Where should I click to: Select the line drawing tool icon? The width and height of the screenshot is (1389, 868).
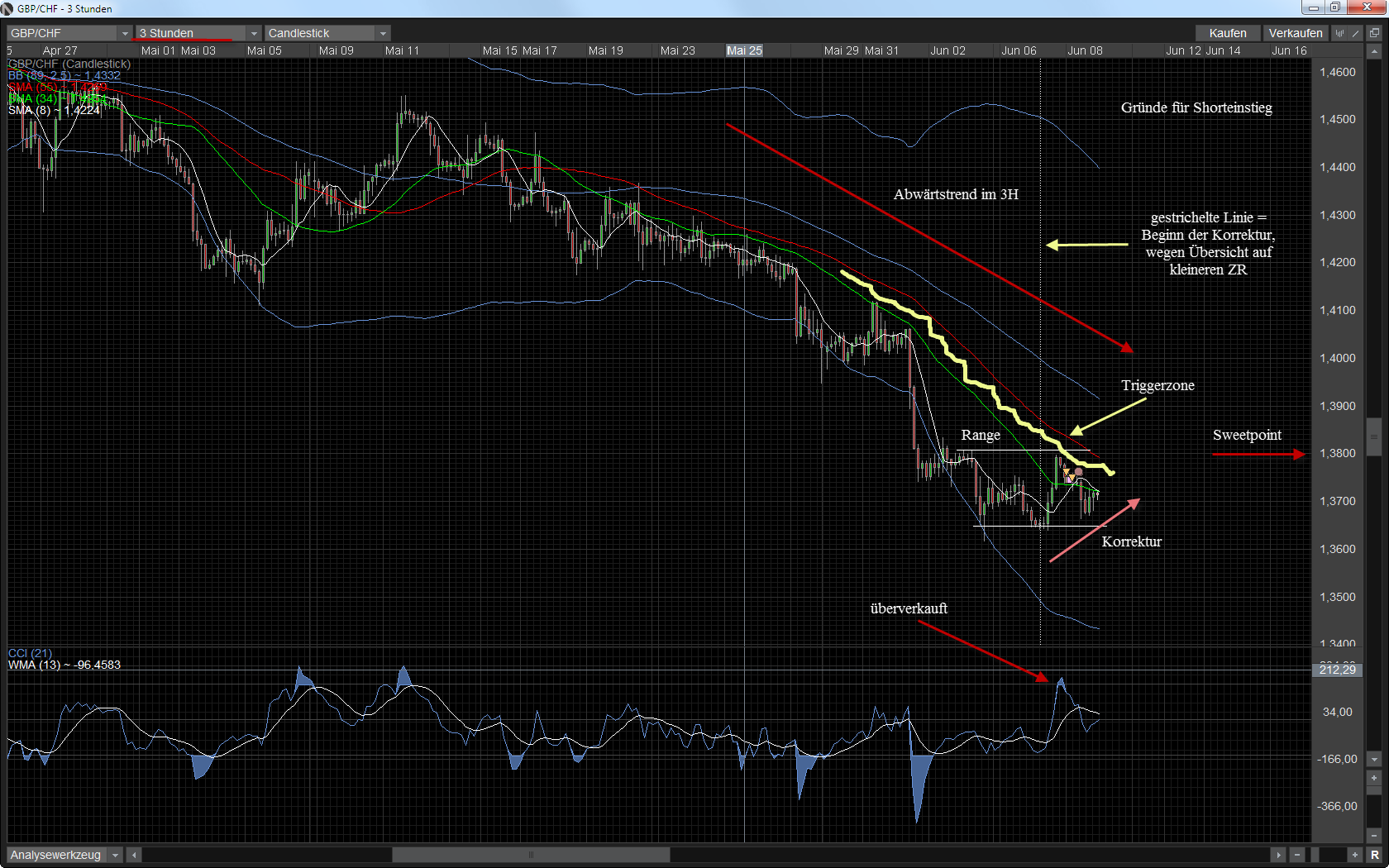(1355, 33)
